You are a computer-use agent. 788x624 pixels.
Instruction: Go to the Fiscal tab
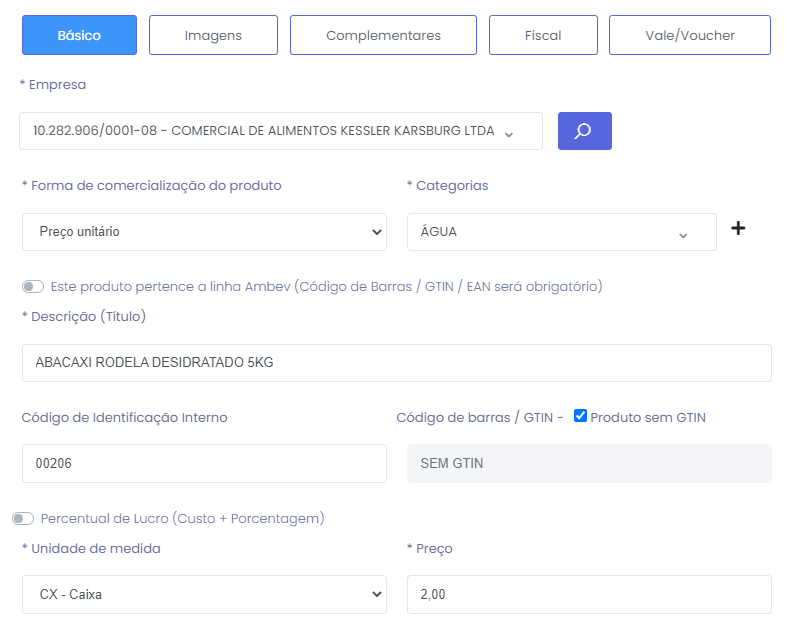[x=543, y=35]
